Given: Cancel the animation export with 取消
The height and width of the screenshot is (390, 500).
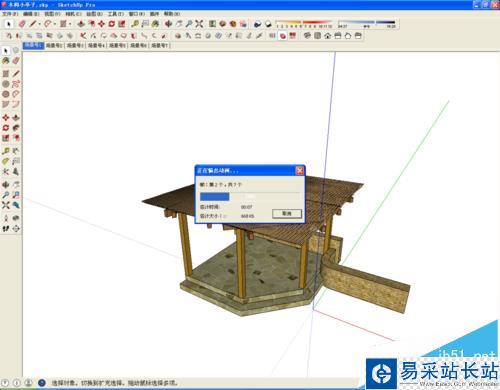Looking at the screenshot, I should 287,213.
